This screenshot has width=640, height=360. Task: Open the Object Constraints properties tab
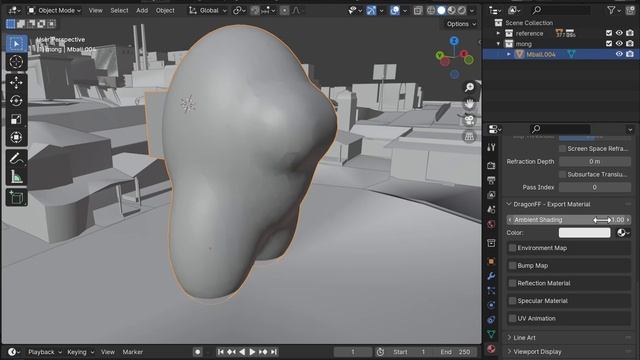tap(491, 320)
